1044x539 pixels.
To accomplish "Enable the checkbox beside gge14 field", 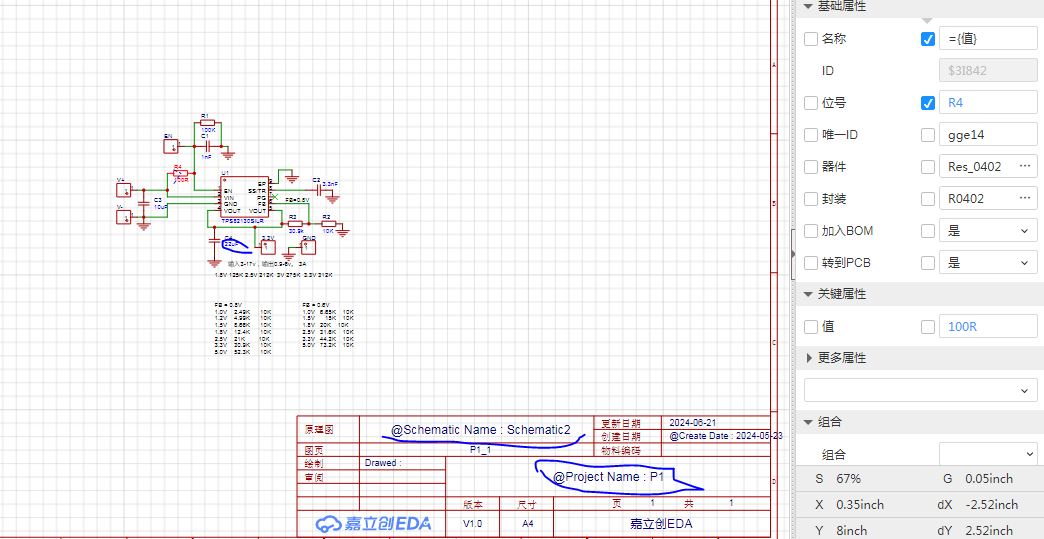I will (927, 135).
